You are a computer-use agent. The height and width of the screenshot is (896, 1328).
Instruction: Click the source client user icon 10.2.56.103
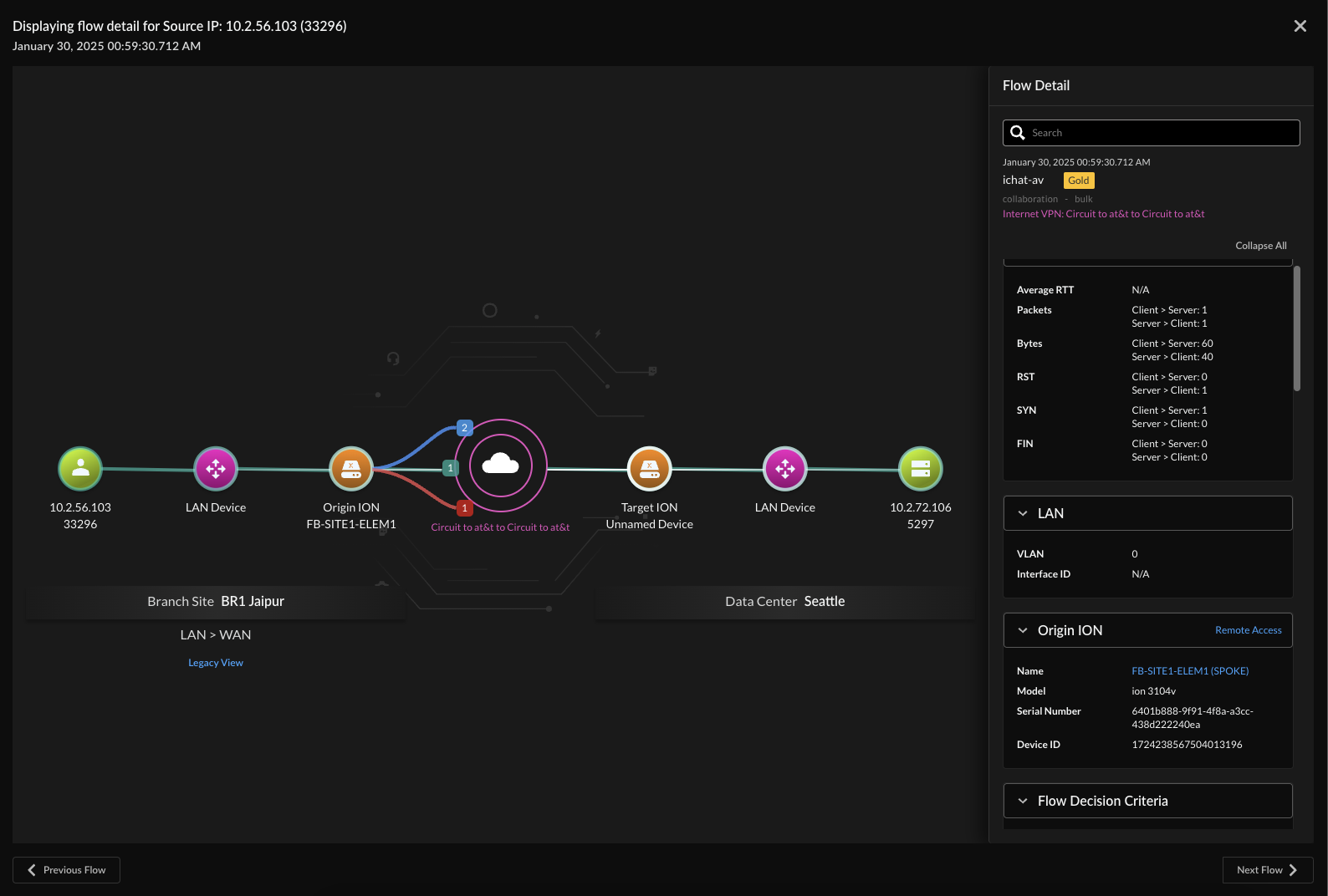[80, 469]
